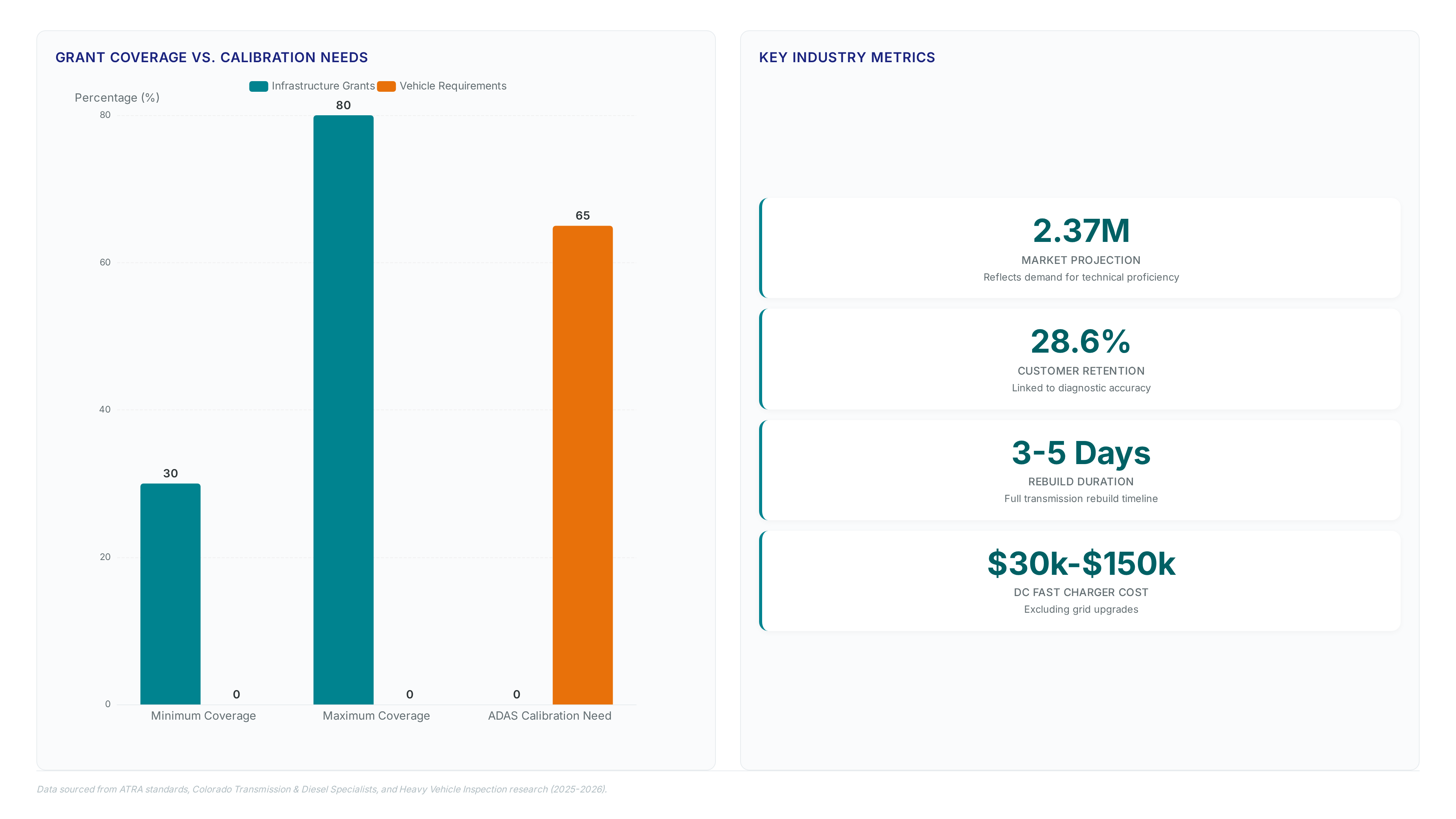Click the data source footnote text

click(x=322, y=789)
